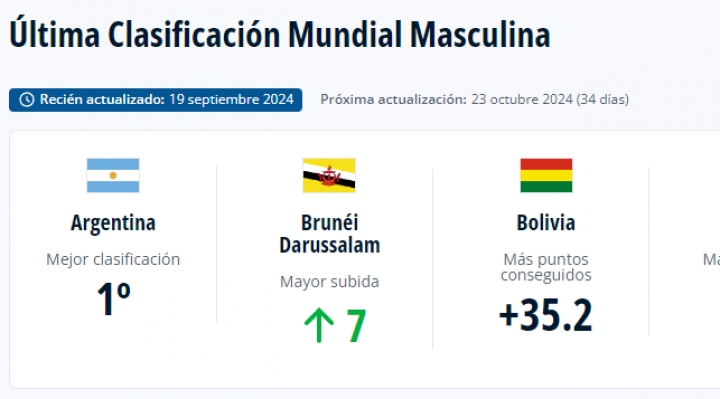Click the green number 7 value
Screen dimensions: 720x399
(356, 326)
